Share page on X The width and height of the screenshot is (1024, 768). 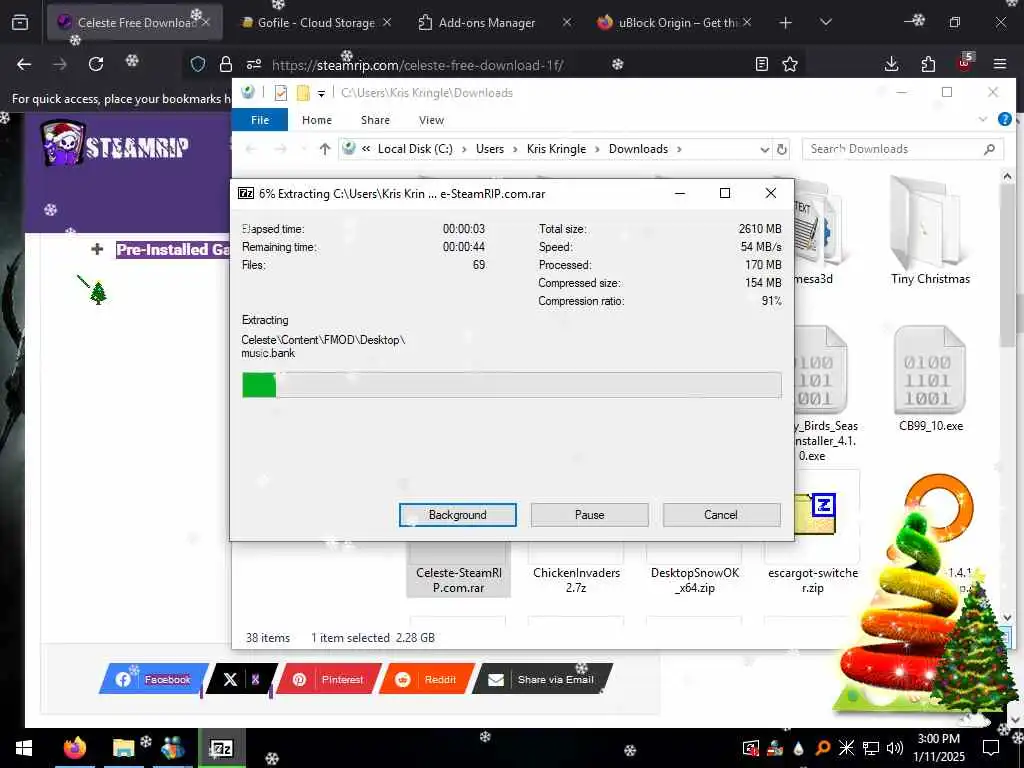pos(242,679)
